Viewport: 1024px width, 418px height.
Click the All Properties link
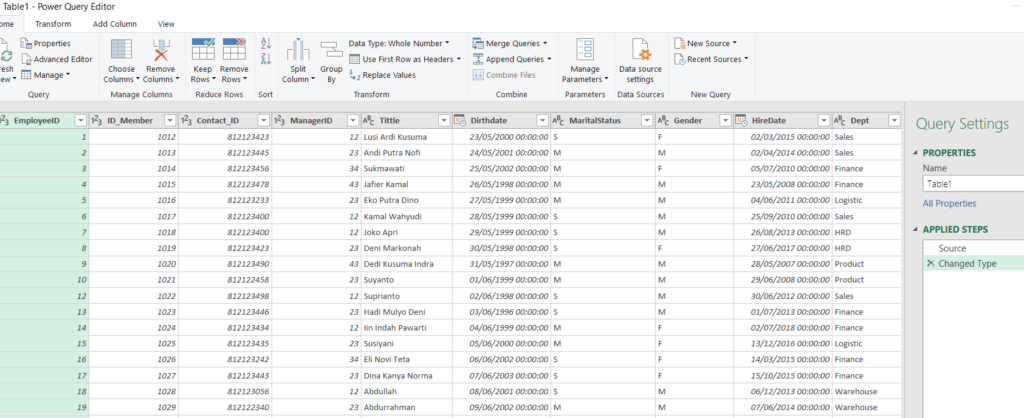(950, 204)
